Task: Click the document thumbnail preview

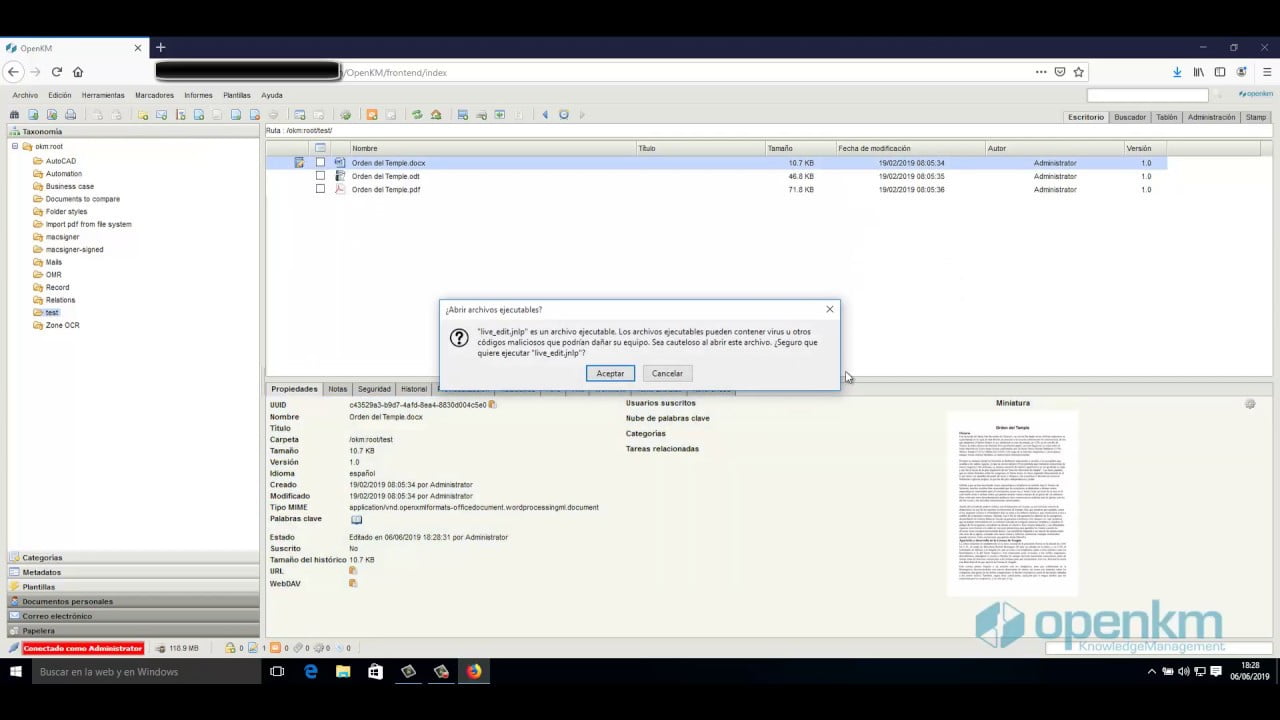Action: (1013, 503)
